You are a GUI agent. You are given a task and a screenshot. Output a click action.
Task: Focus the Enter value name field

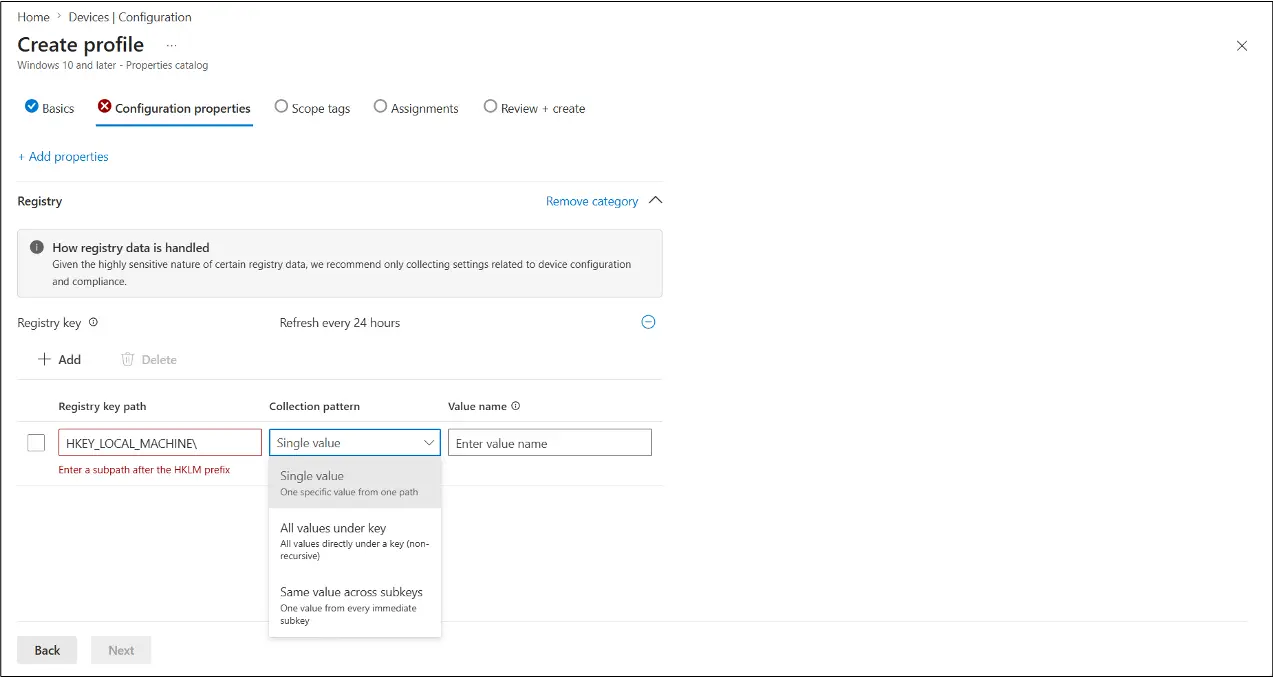click(550, 443)
